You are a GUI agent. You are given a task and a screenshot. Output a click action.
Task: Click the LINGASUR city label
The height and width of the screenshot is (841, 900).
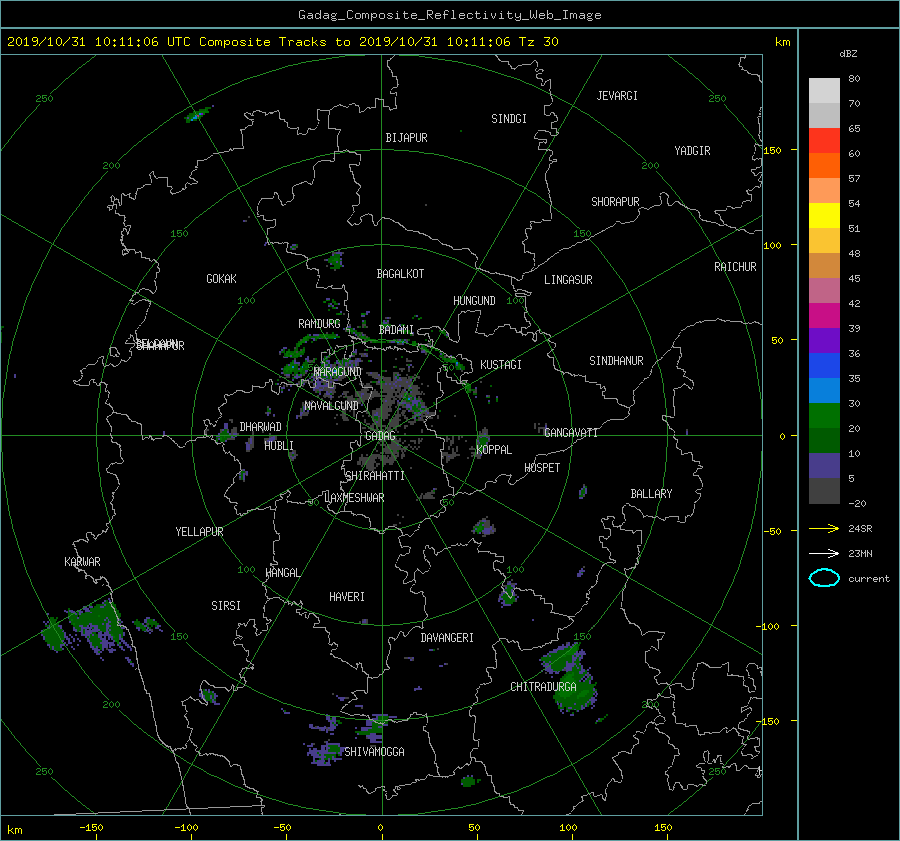(x=568, y=280)
